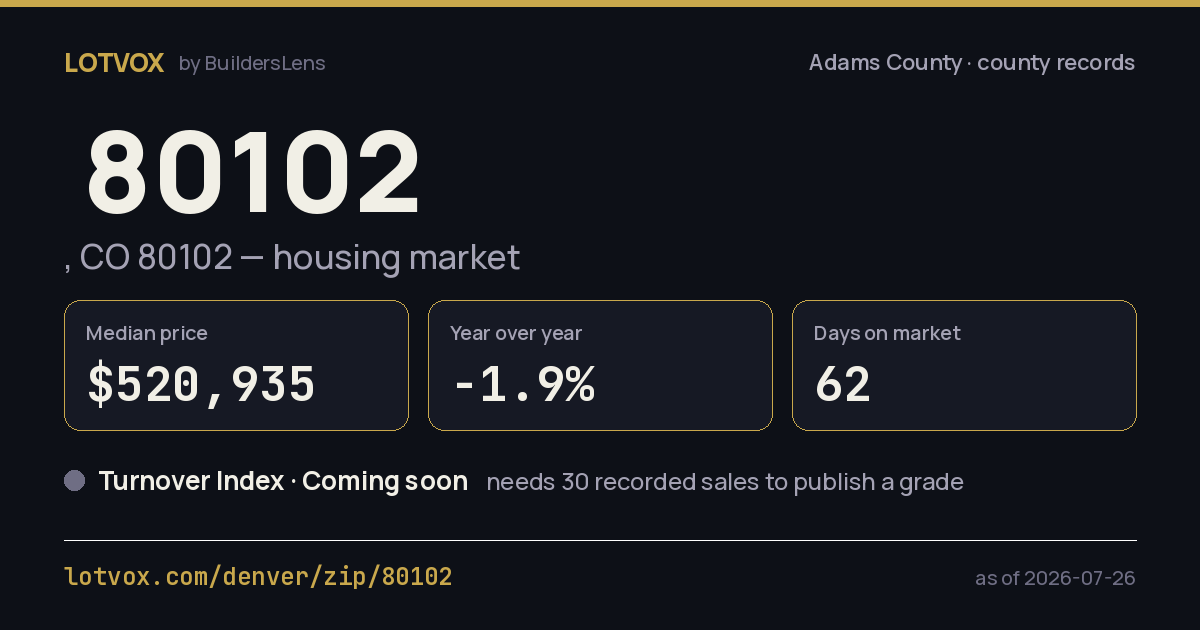Click the gold accent bar at top
Screen dimensions: 1200x630
coord(600,3)
